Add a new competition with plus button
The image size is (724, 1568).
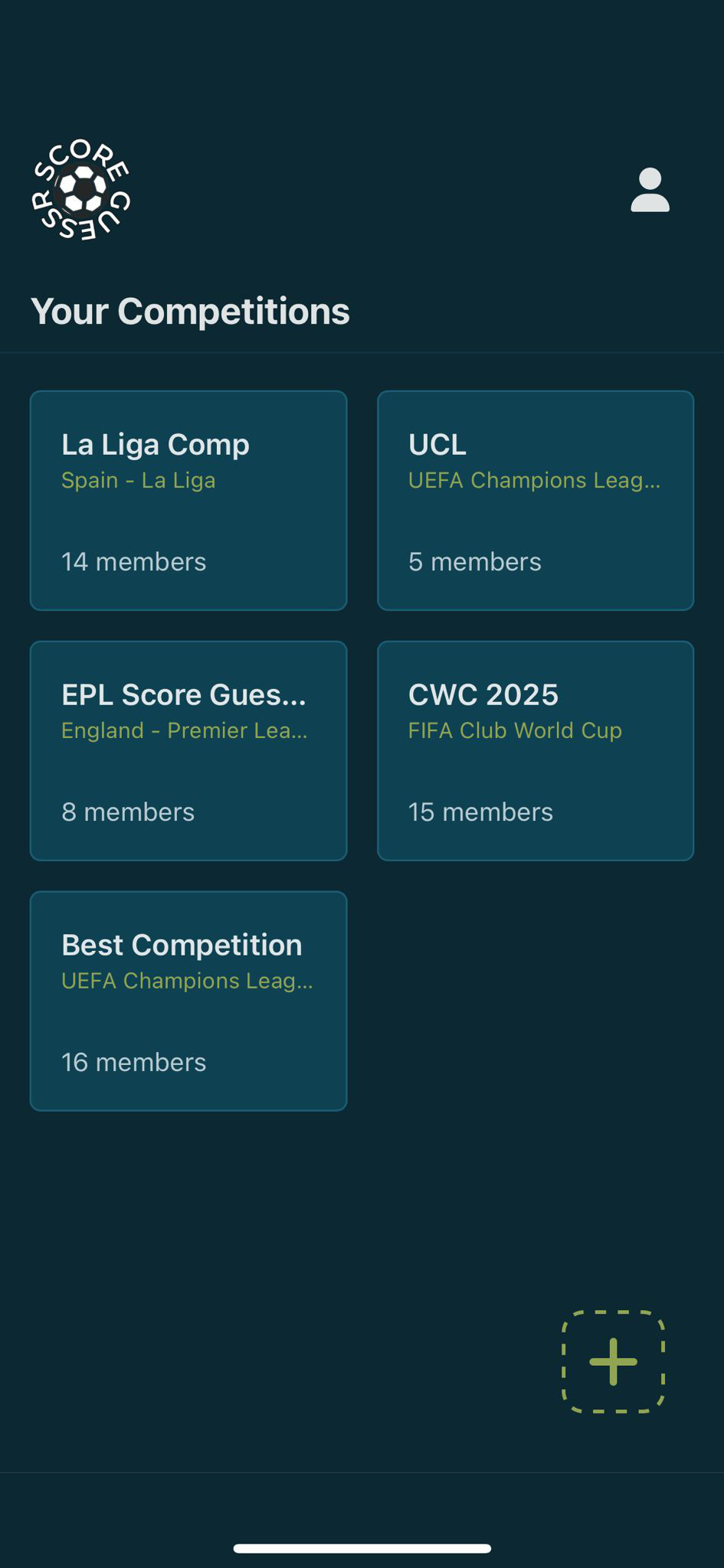point(613,1361)
